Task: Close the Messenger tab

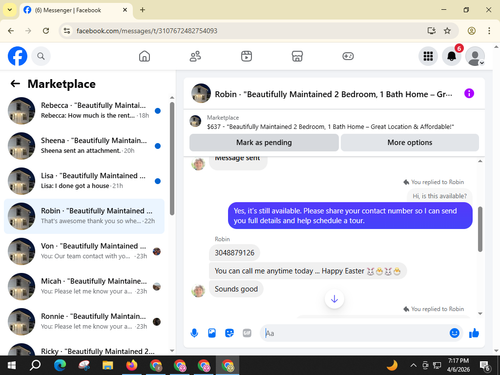Action: [x=125, y=10]
